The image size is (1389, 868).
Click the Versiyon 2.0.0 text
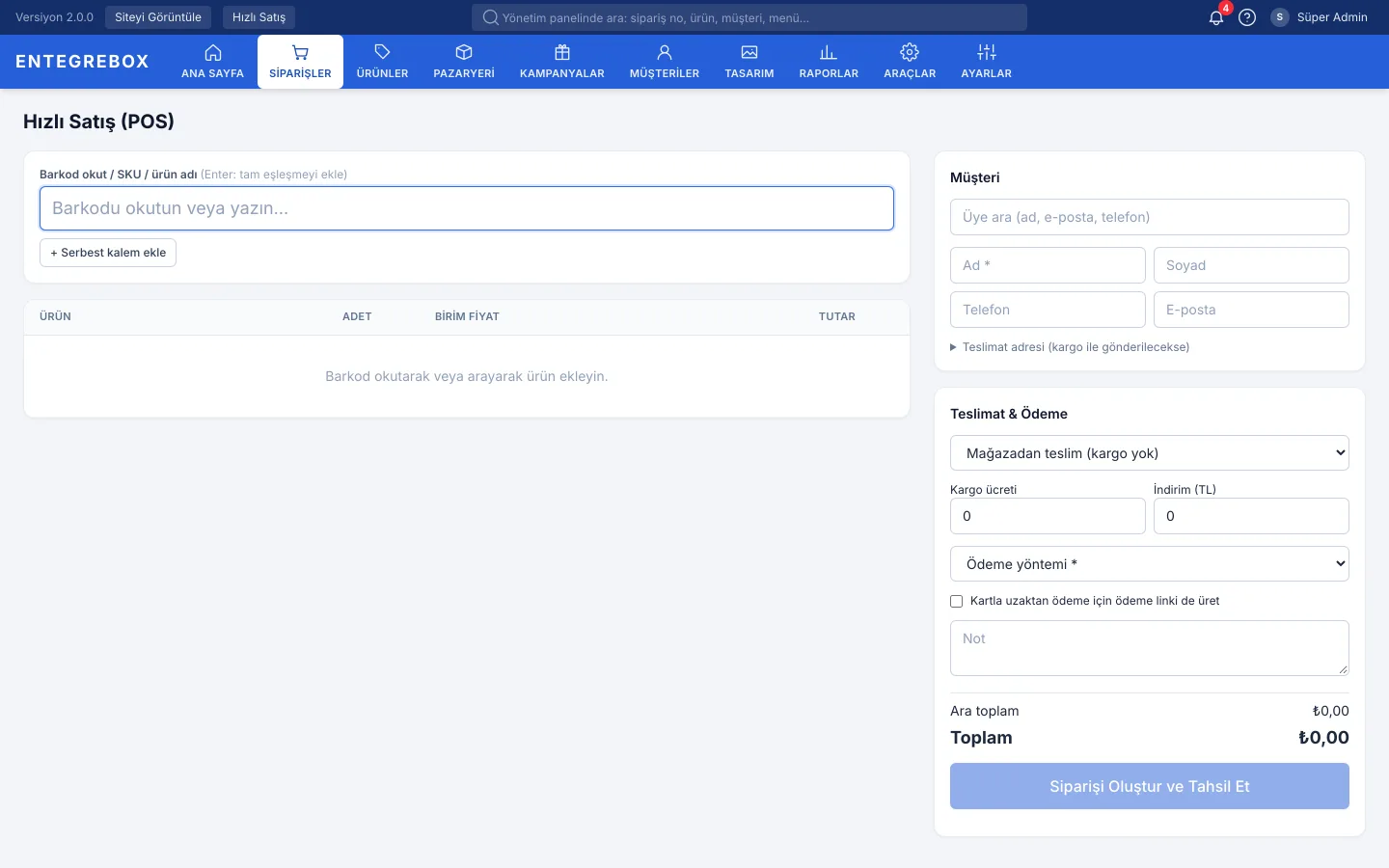tap(54, 17)
